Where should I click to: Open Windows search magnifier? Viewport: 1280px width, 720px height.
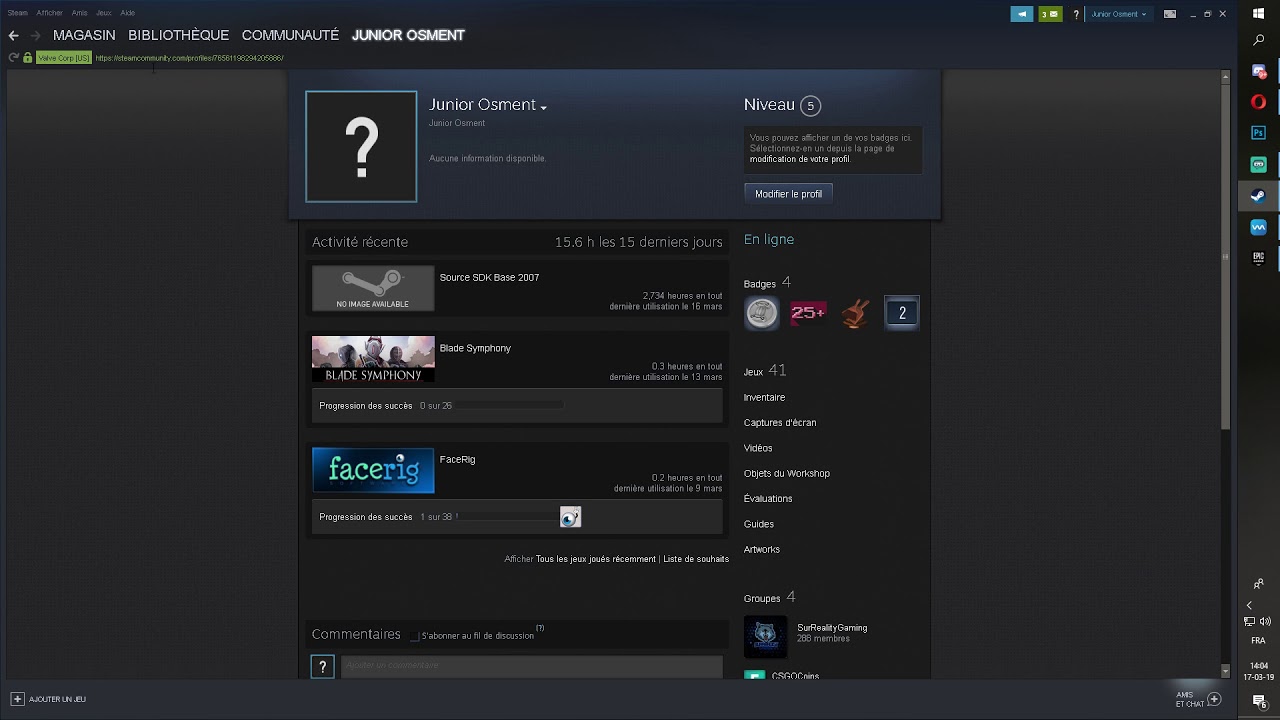pos(1259,41)
